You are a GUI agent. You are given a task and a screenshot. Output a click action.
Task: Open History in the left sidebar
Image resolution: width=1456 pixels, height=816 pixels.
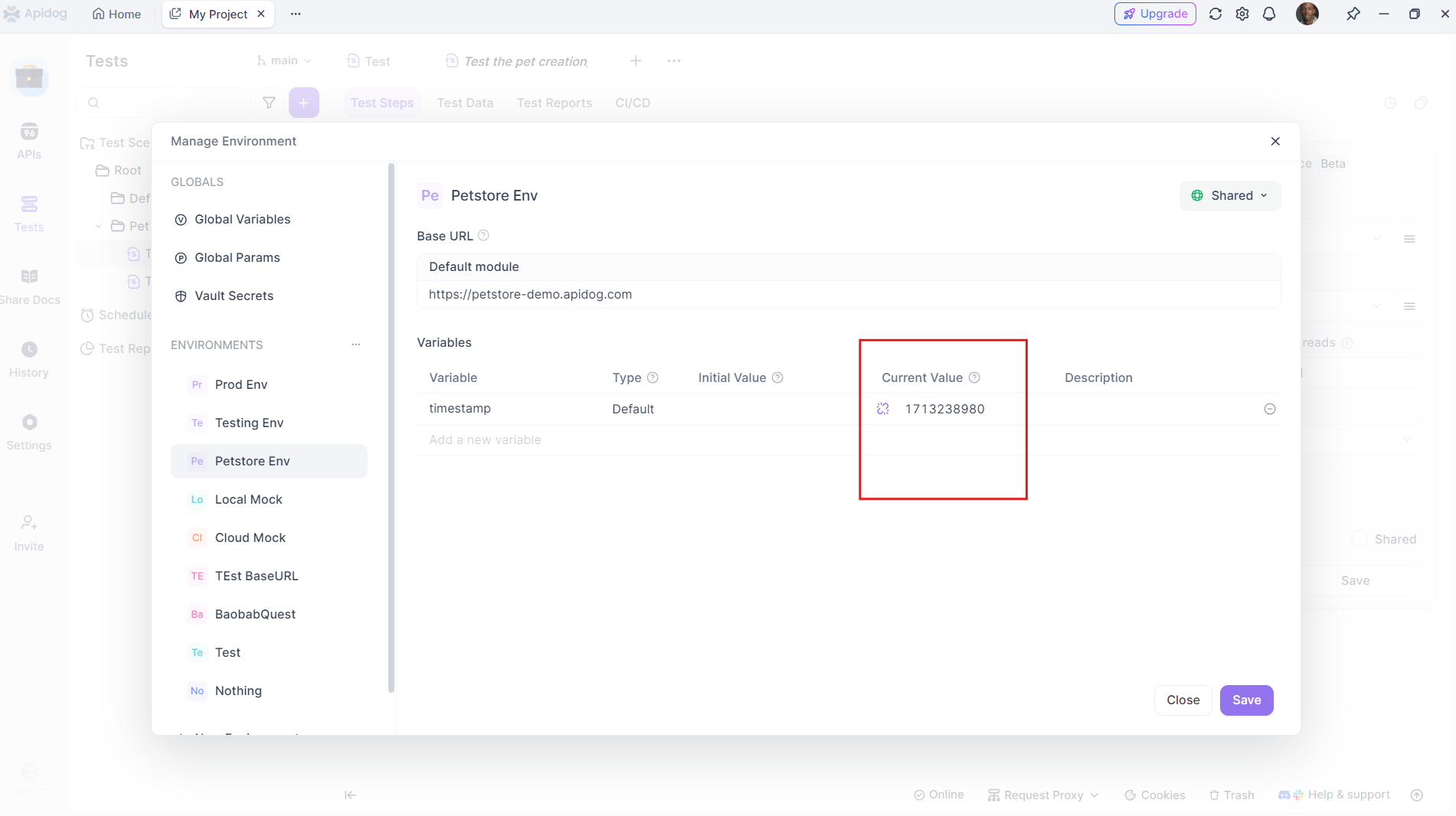[29, 360]
